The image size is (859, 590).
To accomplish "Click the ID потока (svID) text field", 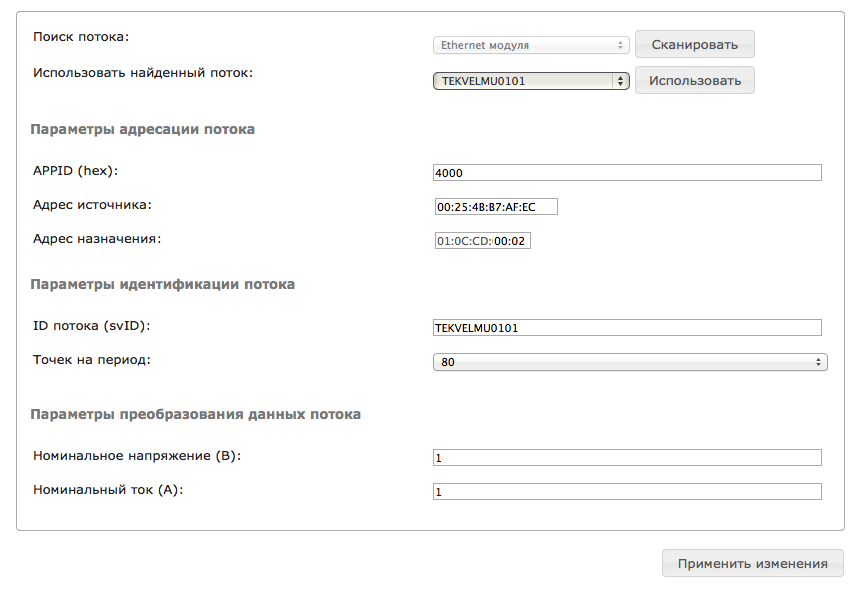I will coord(627,328).
